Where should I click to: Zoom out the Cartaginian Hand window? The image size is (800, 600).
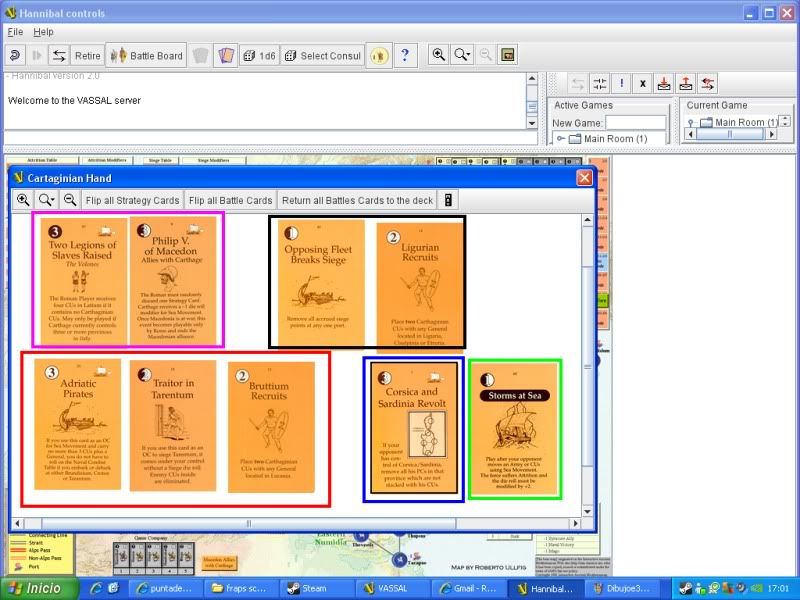[x=70, y=200]
